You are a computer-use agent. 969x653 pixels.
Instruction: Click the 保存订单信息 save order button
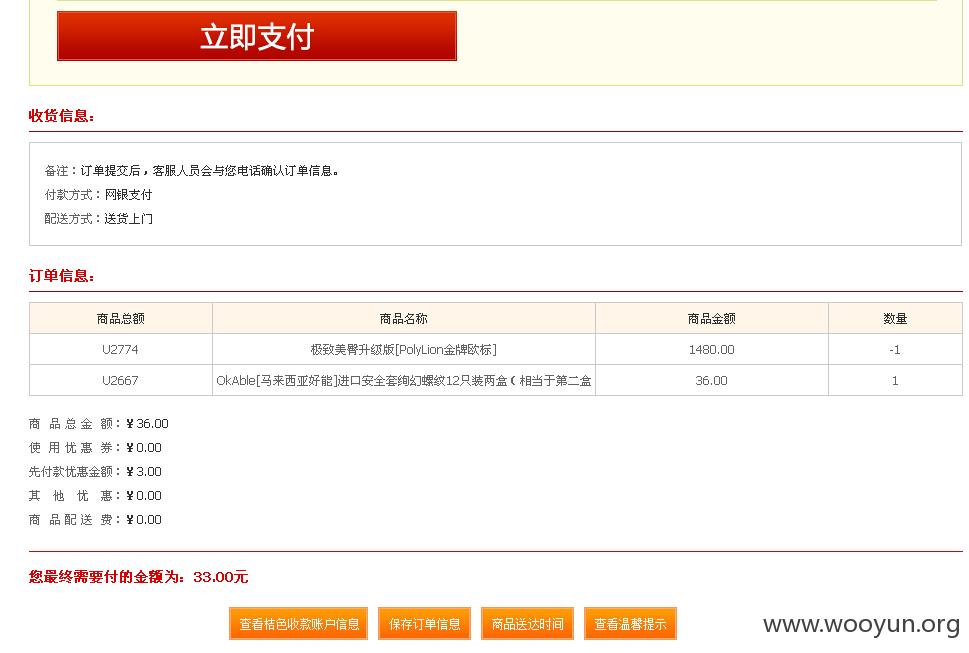(425, 624)
